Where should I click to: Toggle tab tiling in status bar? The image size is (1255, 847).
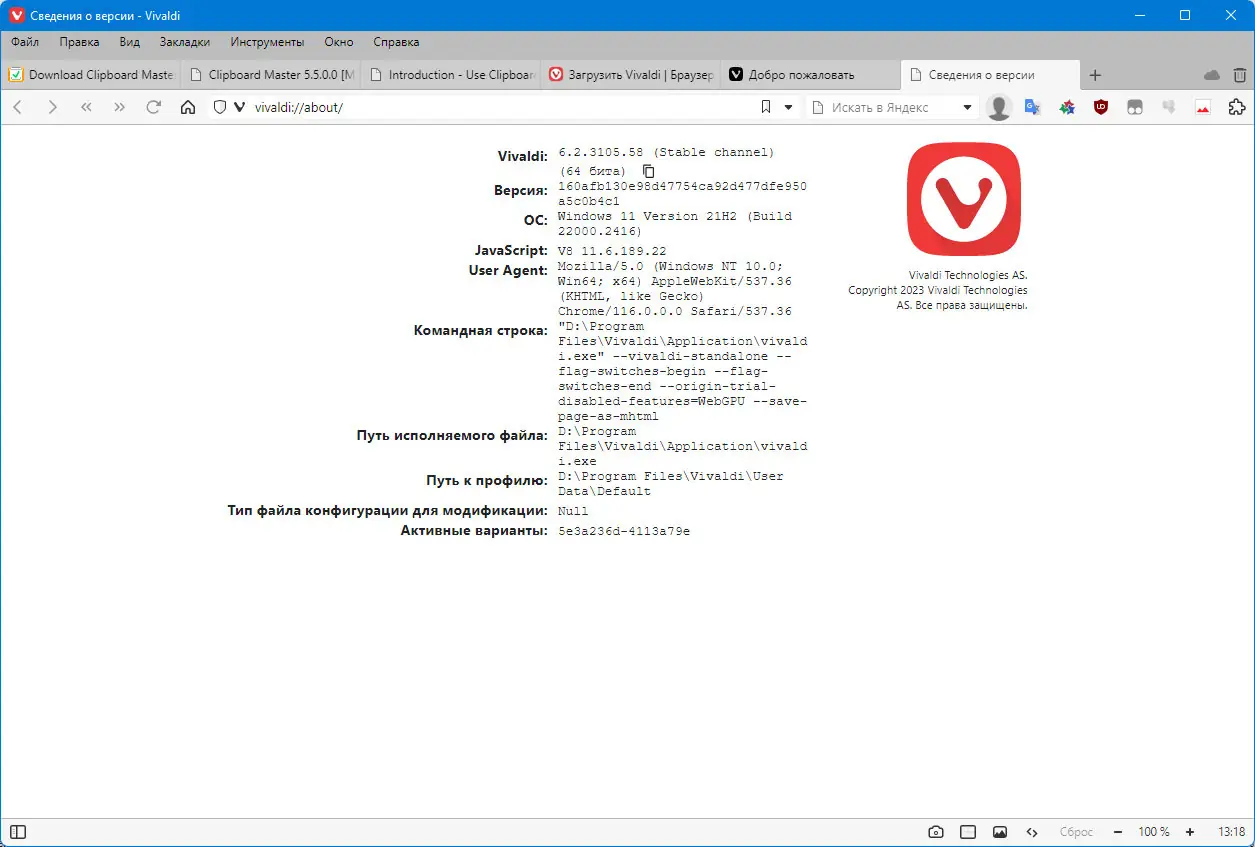(968, 832)
